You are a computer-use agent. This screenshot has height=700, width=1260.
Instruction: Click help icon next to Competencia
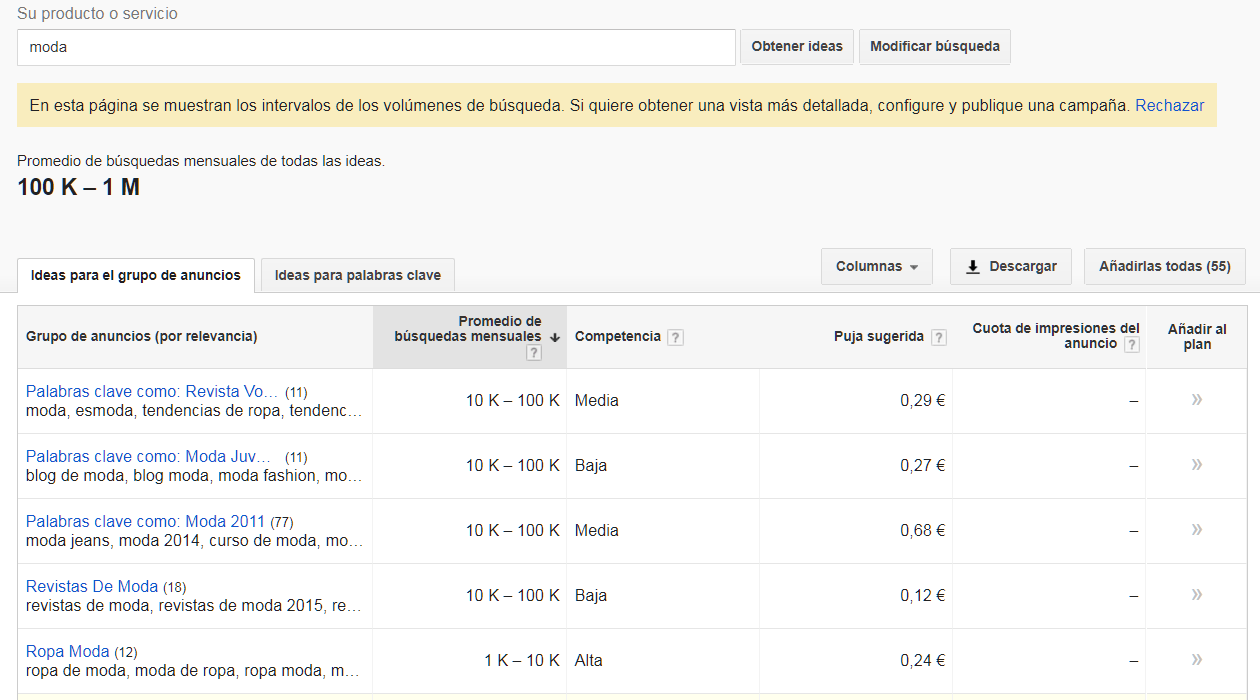[675, 337]
